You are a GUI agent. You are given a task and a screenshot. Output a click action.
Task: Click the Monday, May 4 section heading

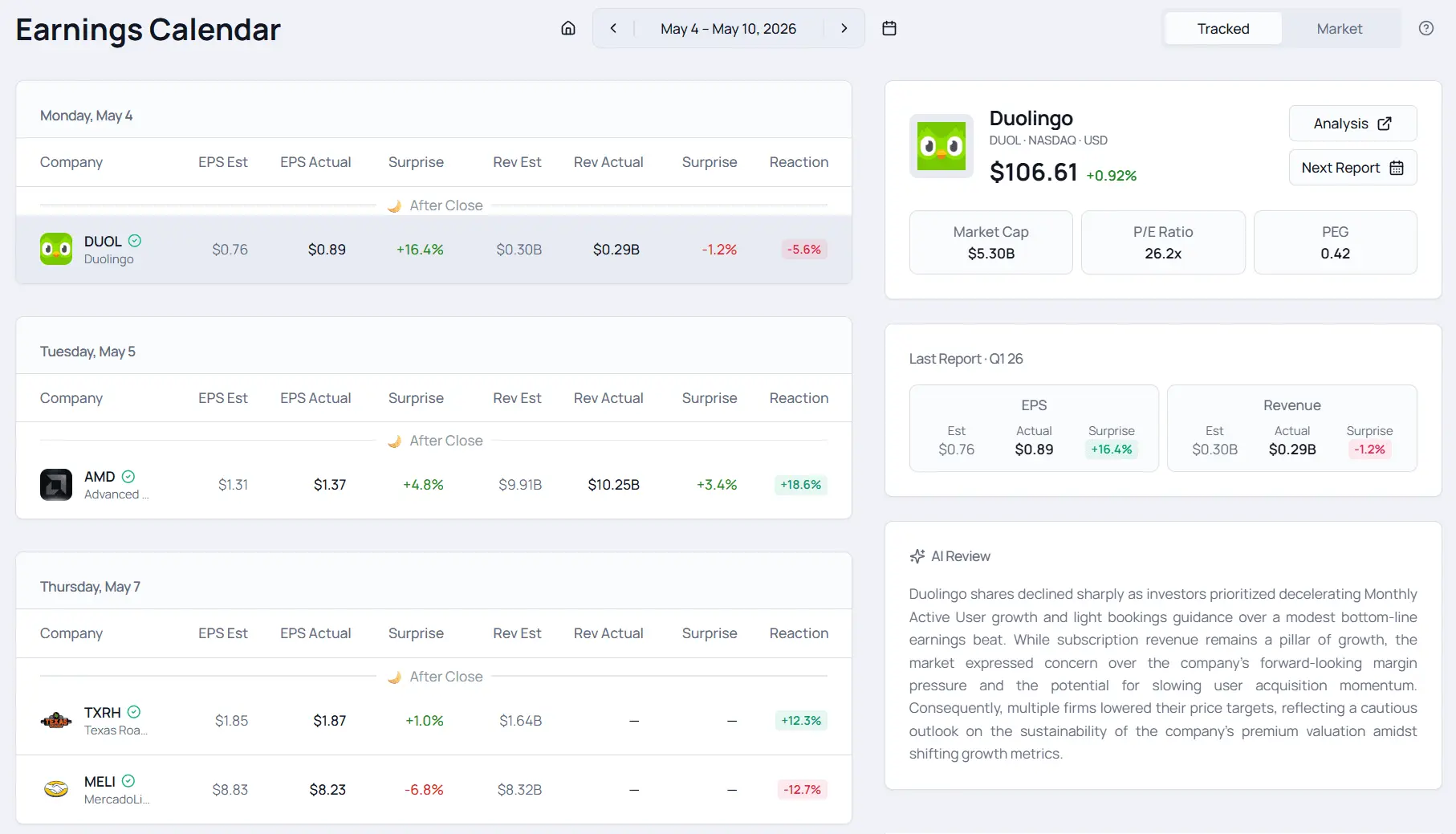(87, 116)
